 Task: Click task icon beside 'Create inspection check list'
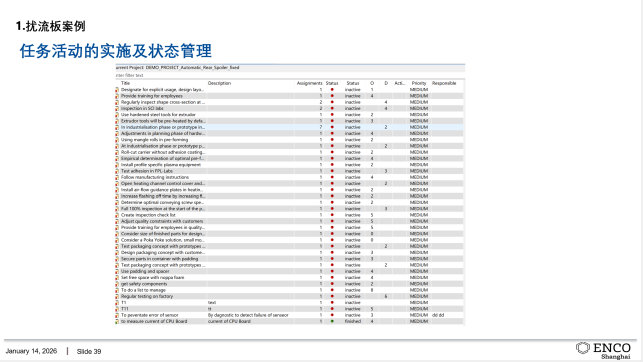117,215
